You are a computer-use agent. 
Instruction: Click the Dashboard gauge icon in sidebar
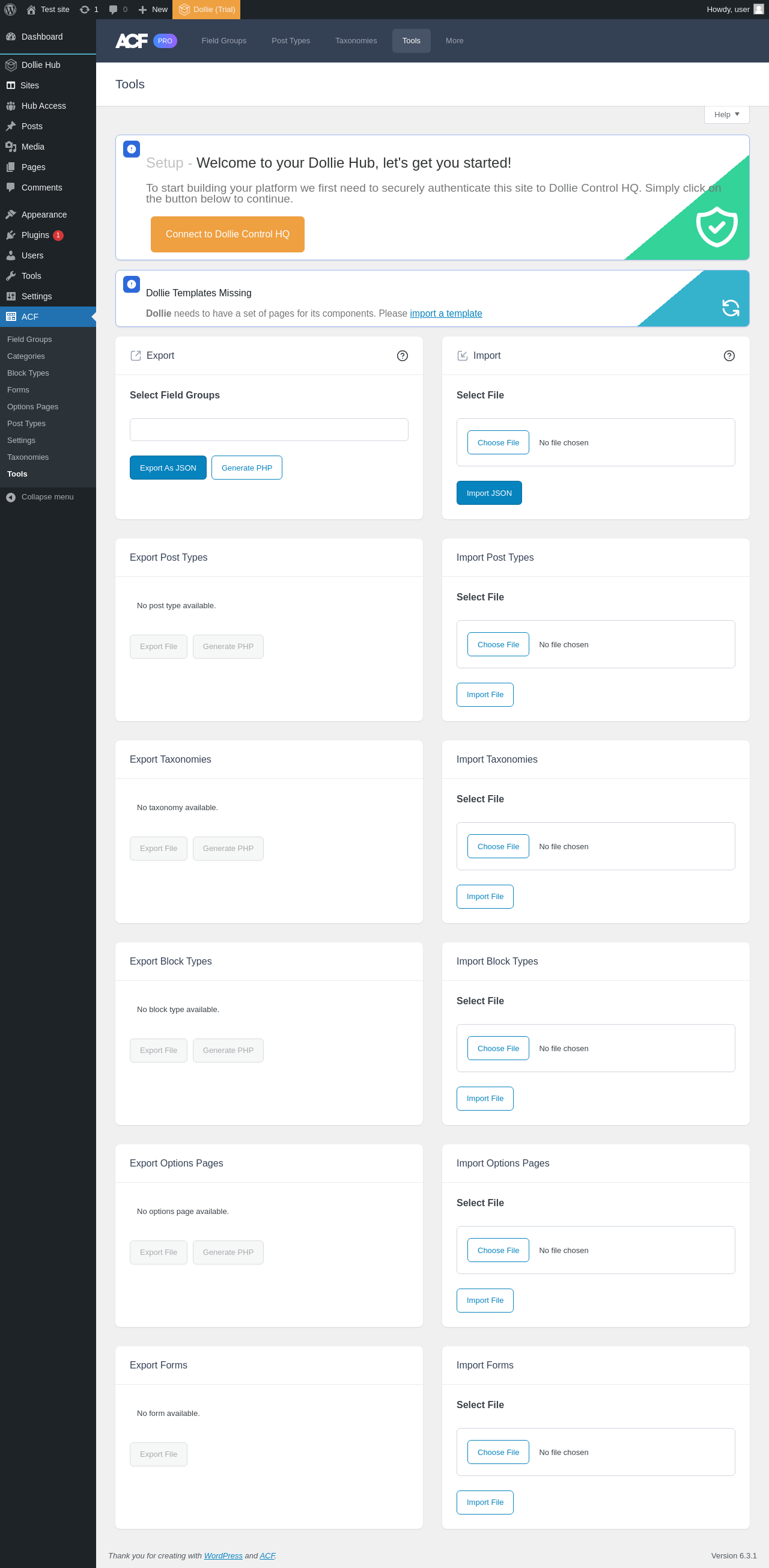coord(11,37)
